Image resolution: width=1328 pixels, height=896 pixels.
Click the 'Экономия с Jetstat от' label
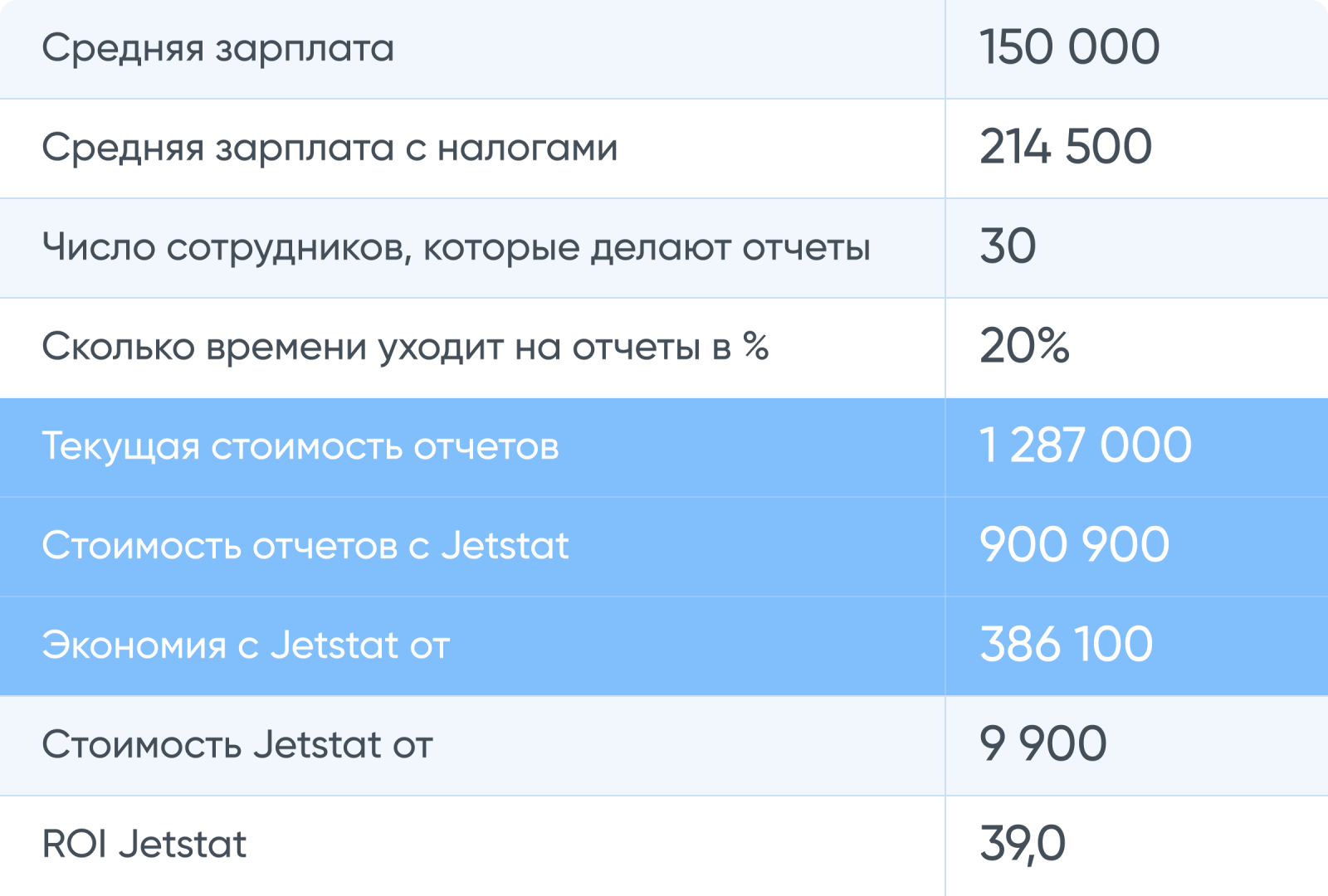pyautogui.click(x=246, y=645)
